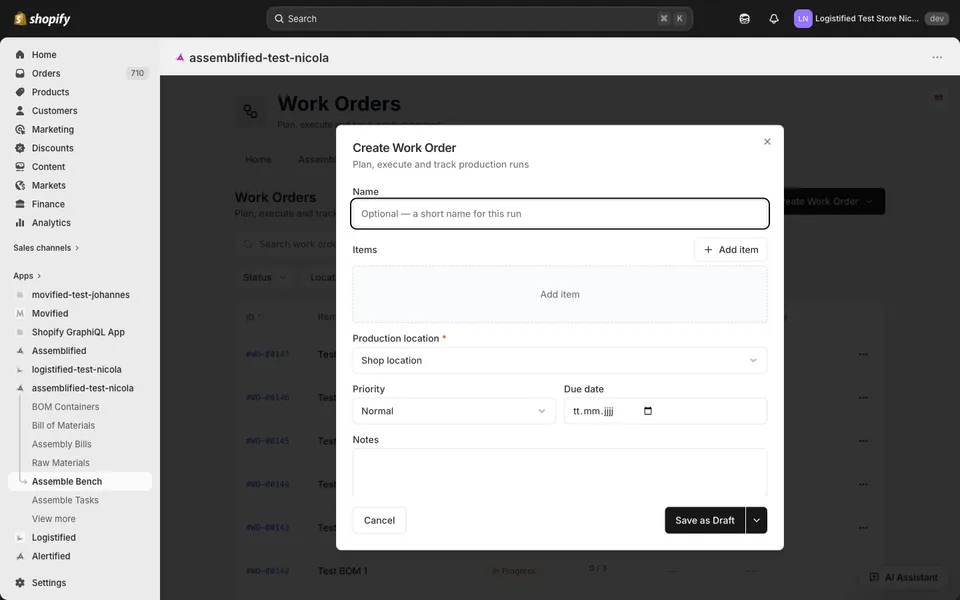Open the Sidekick assistant icon in top bar

(744, 19)
